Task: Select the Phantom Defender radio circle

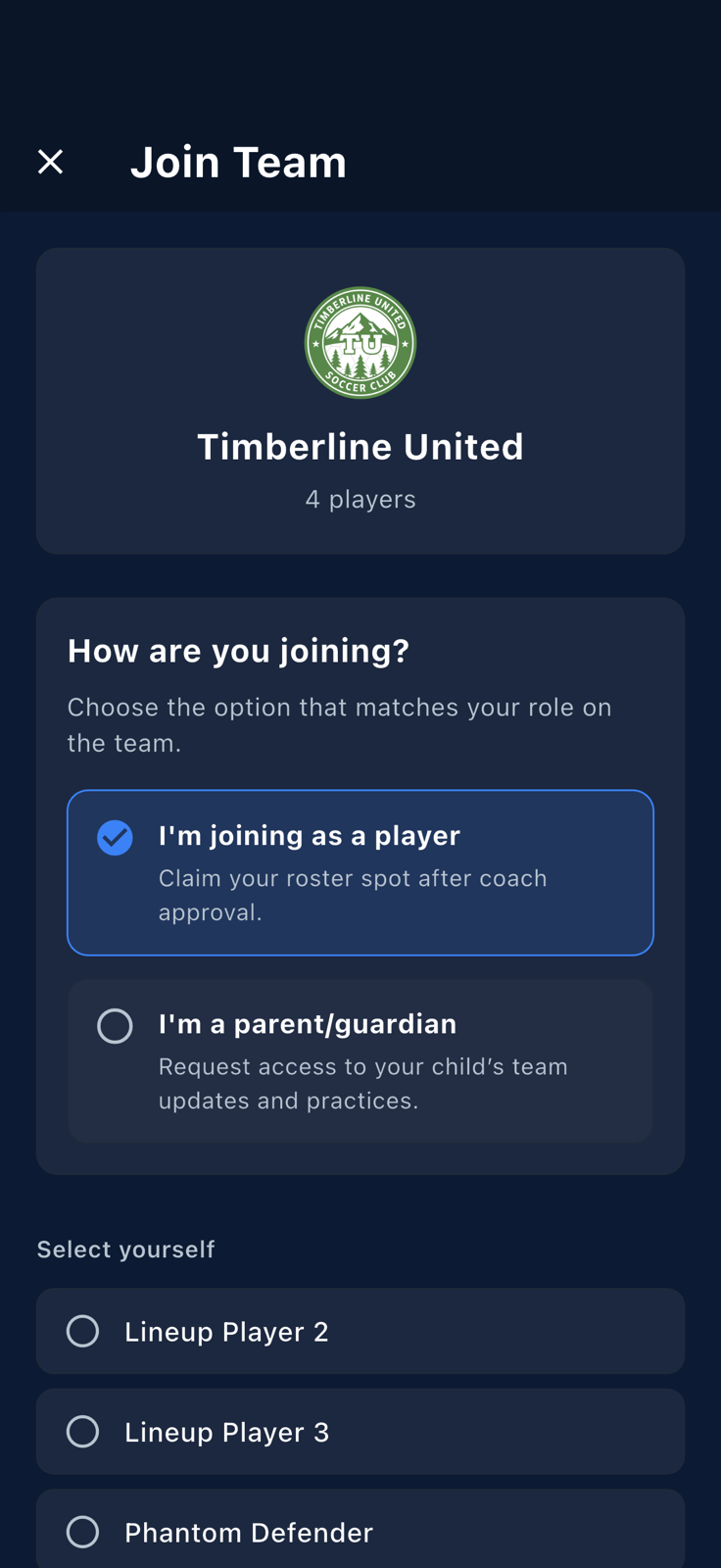Action: click(x=82, y=1532)
